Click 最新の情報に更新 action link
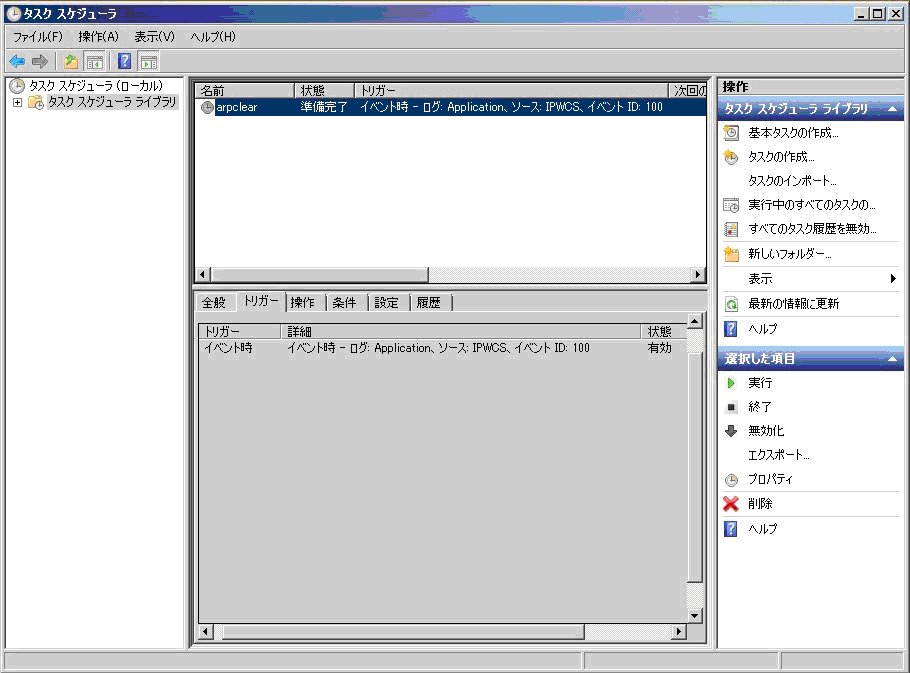The image size is (910, 673). click(x=793, y=303)
